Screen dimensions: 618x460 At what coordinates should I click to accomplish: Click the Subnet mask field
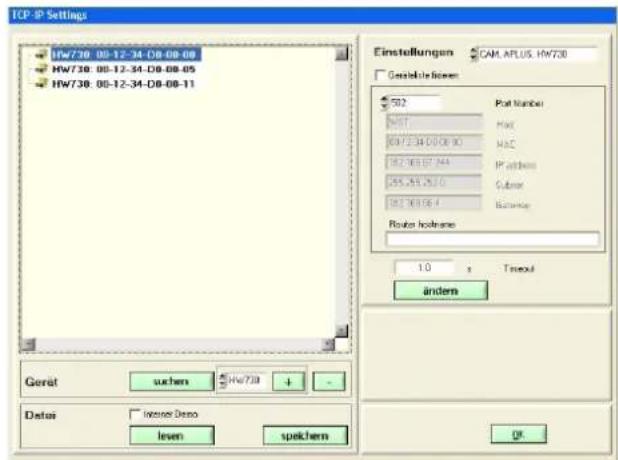pyautogui.click(x=434, y=183)
